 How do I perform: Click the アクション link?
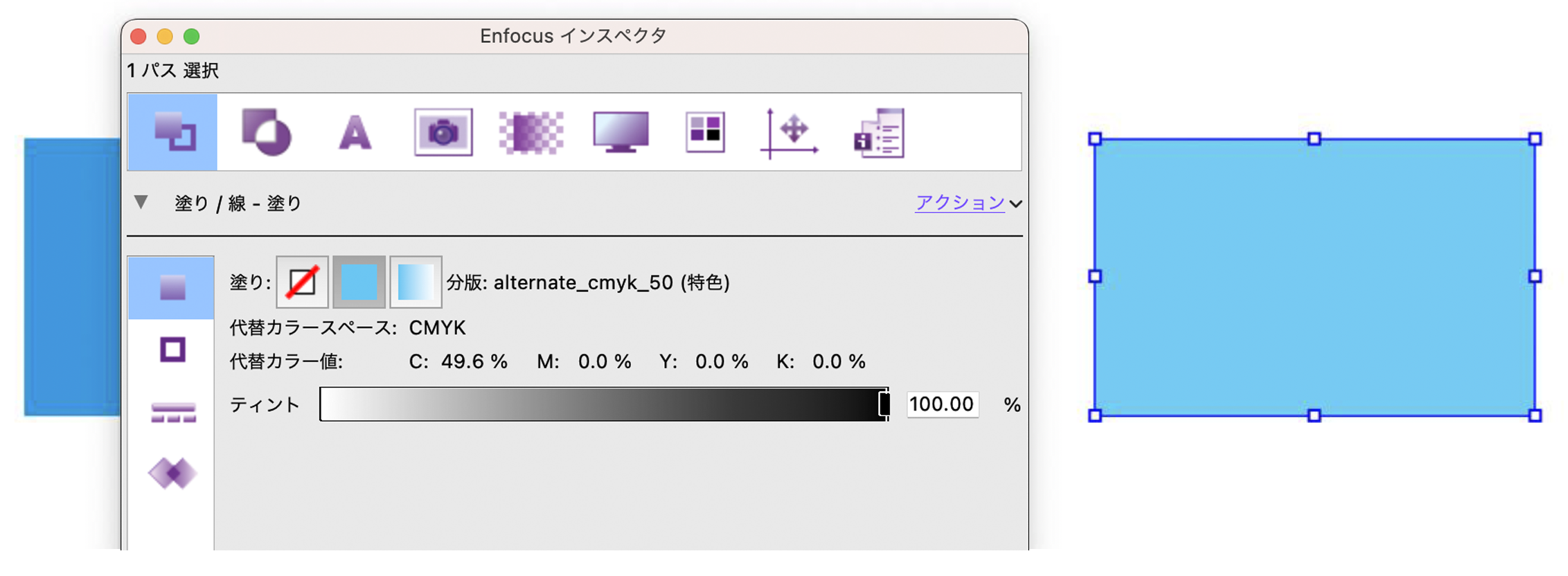tap(959, 203)
